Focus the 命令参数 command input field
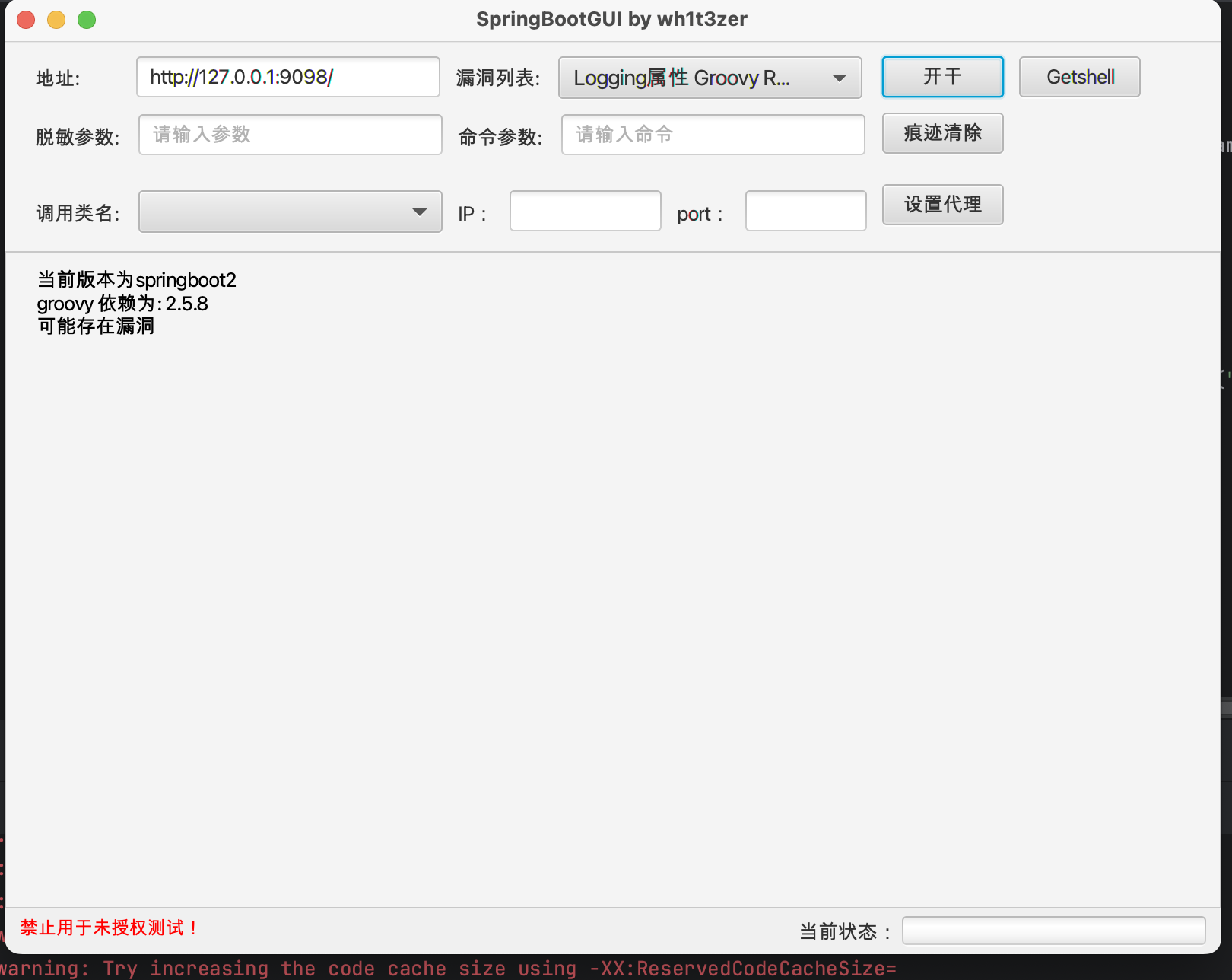This screenshot has height=980, width=1232. (x=713, y=135)
